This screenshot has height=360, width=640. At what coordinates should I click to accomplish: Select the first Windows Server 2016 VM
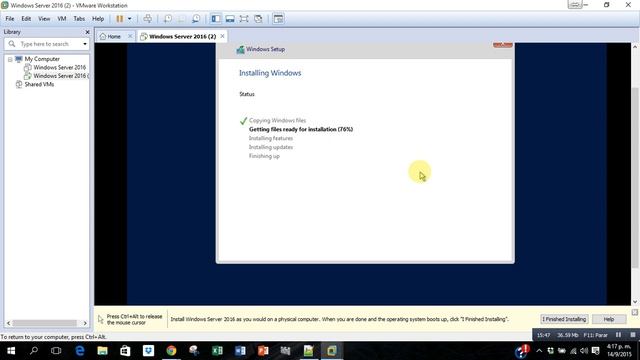(x=59, y=67)
